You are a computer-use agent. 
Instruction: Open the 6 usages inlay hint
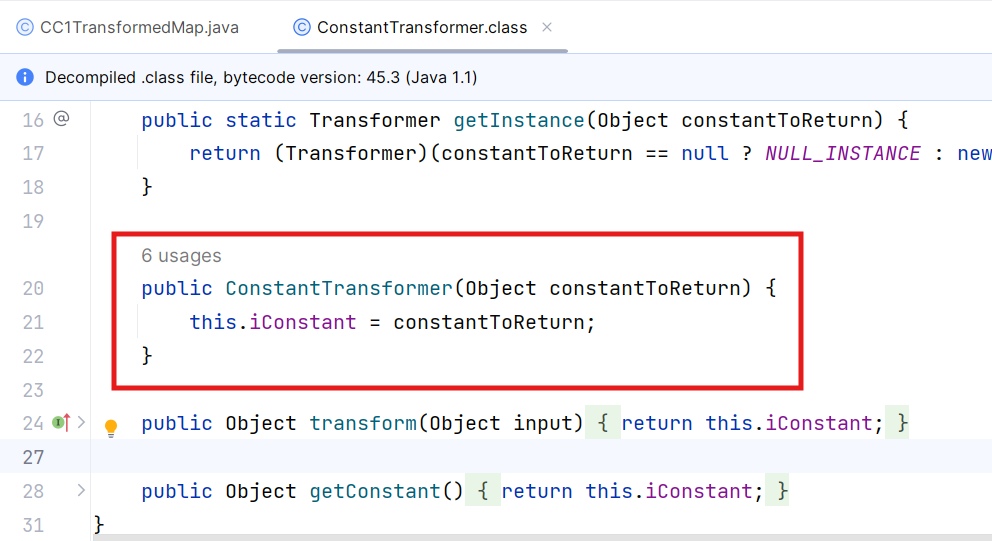coord(182,256)
